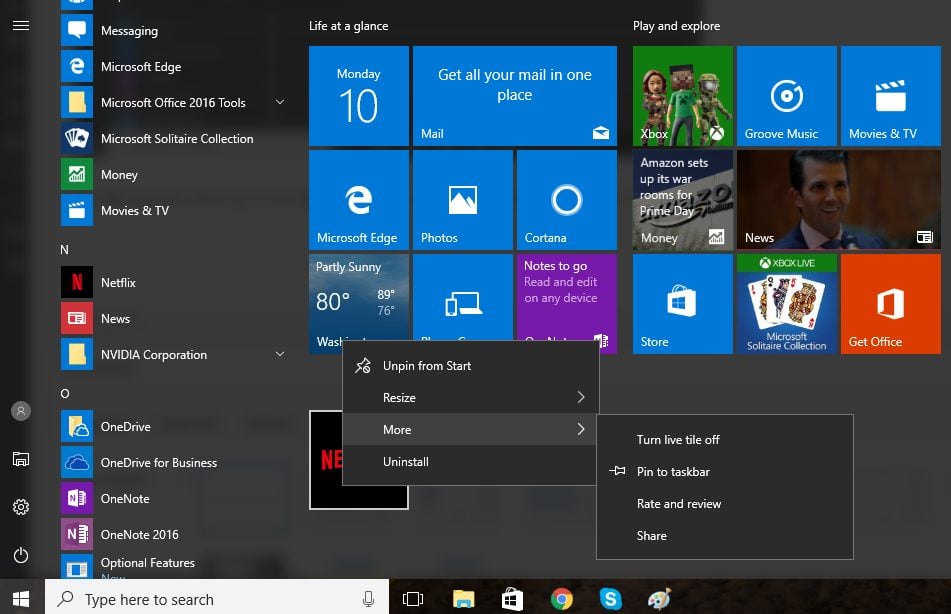Image resolution: width=951 pixels, height=614 pixels.
Task: Click the Type here to search box
Action: (x=217, y=599)
